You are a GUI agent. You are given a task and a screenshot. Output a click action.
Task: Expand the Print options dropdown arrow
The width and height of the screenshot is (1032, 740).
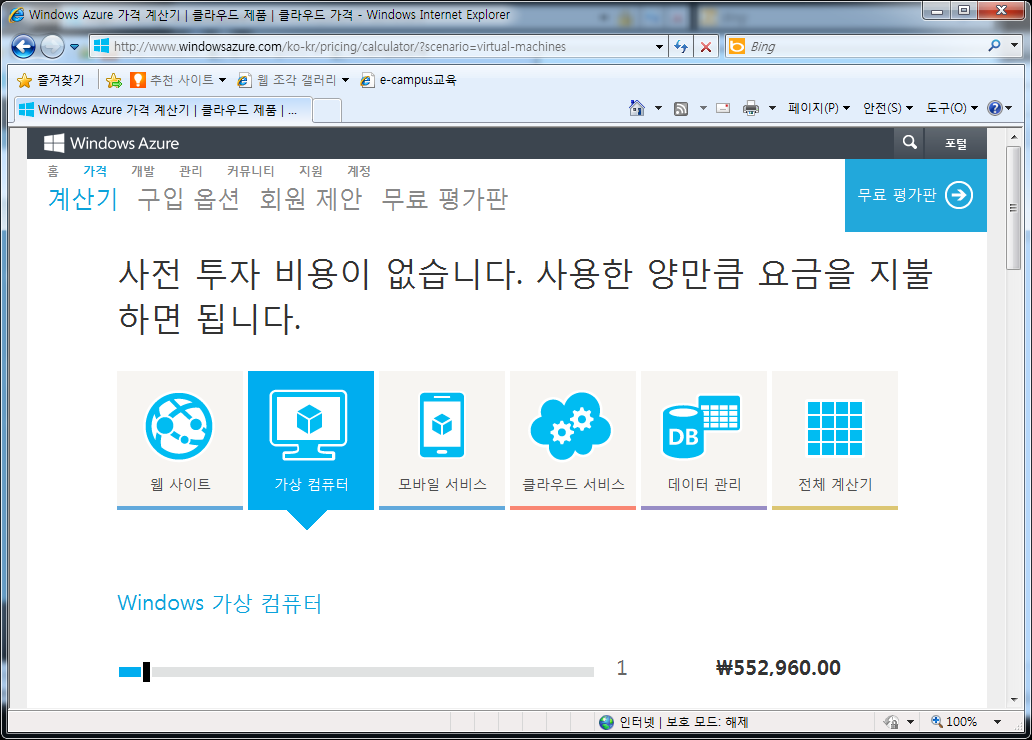click(x=772, y=108)
